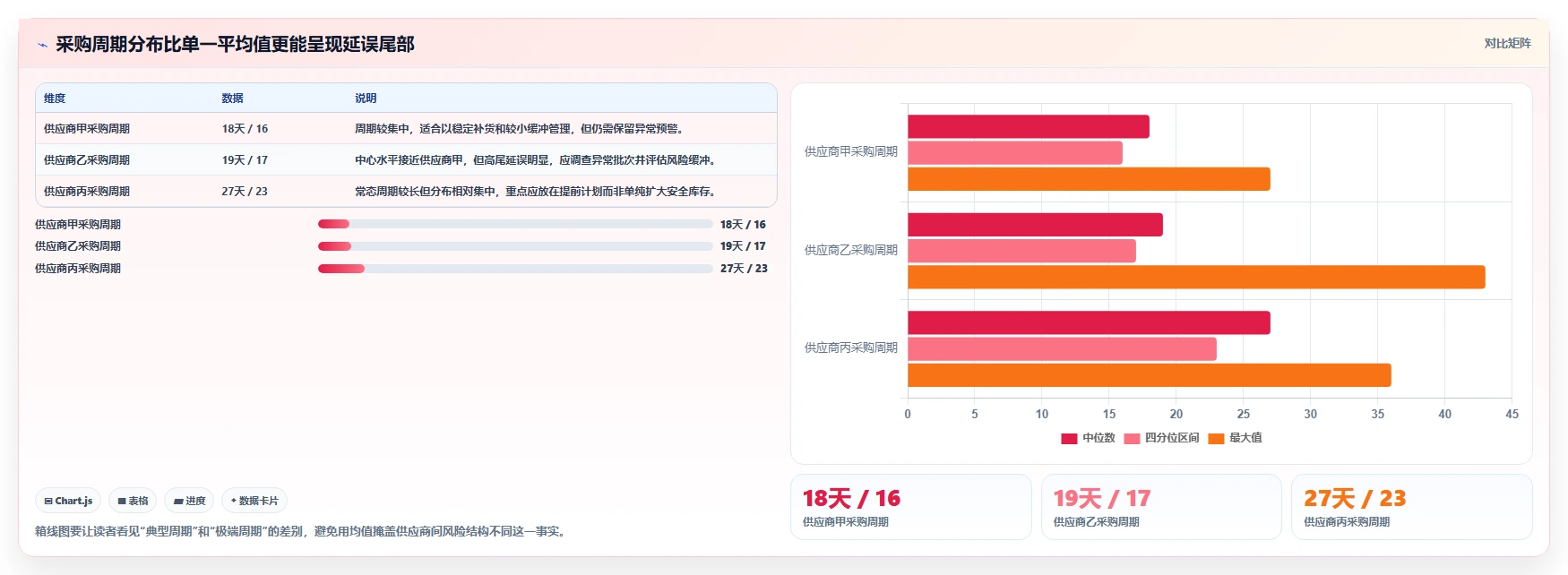Click progress label value 18天 / 16

point(743,225)
